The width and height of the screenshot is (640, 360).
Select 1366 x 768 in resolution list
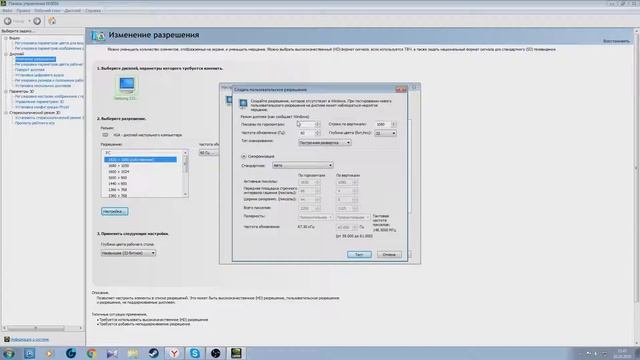coord(118,190)
